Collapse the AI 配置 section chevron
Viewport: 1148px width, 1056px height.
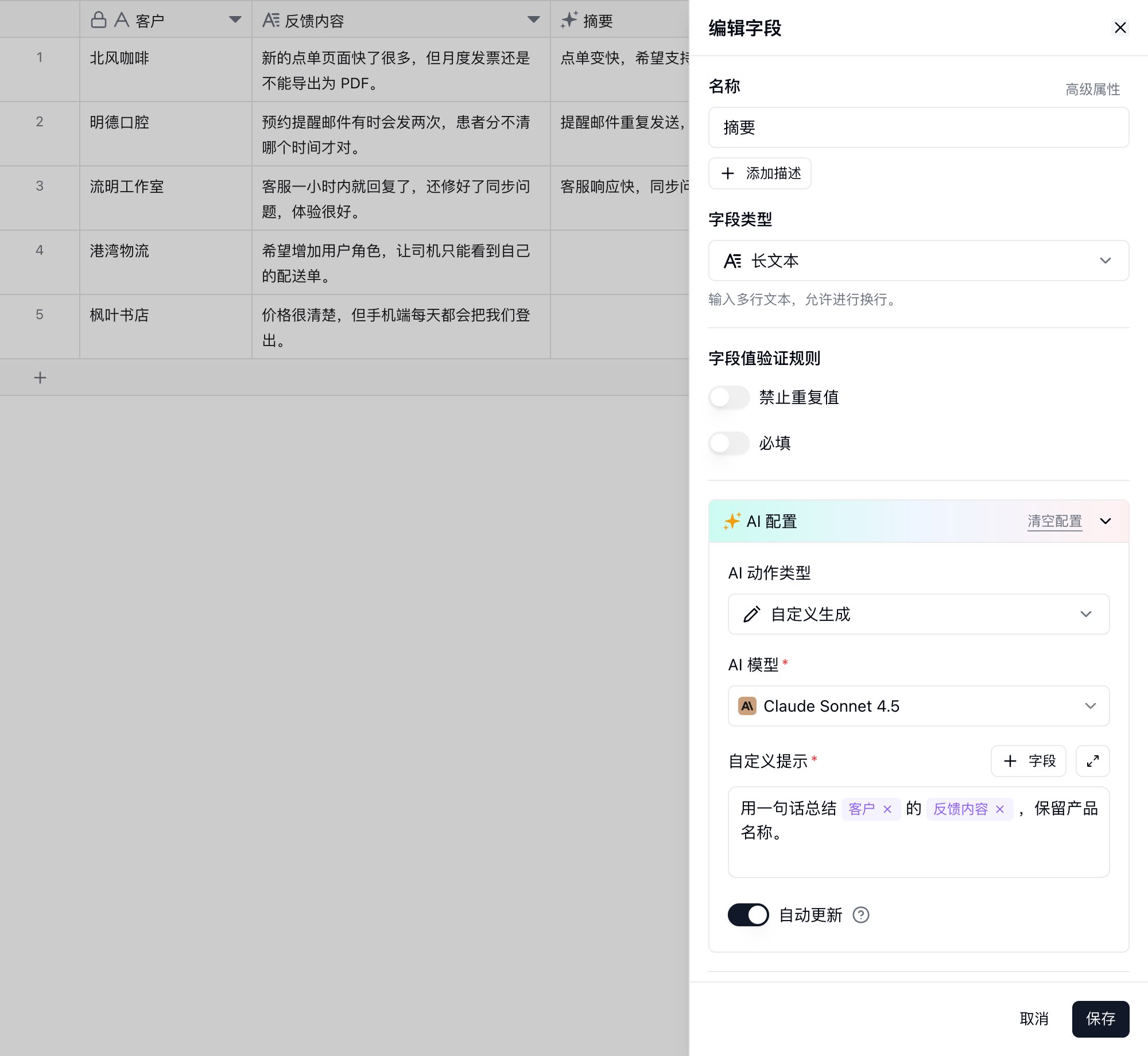point(1106,521)
